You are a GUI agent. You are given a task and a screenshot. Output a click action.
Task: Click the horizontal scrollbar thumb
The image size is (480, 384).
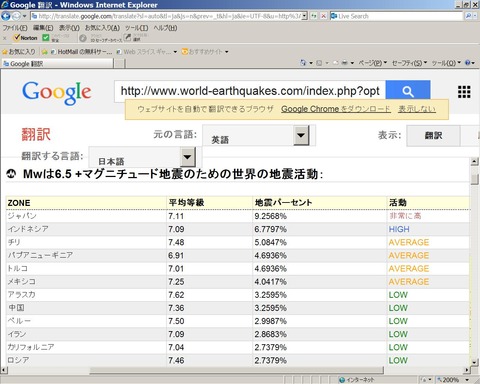237,370
